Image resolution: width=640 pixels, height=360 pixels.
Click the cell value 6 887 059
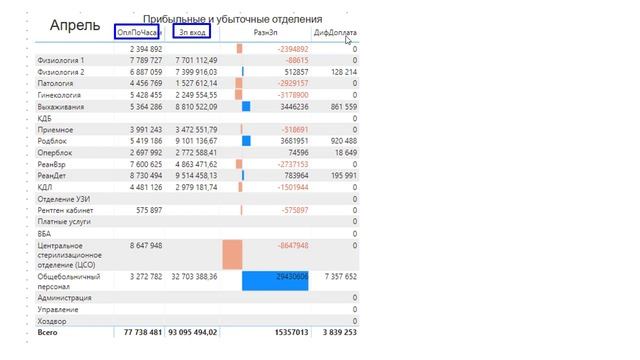(x=146, y=72)
